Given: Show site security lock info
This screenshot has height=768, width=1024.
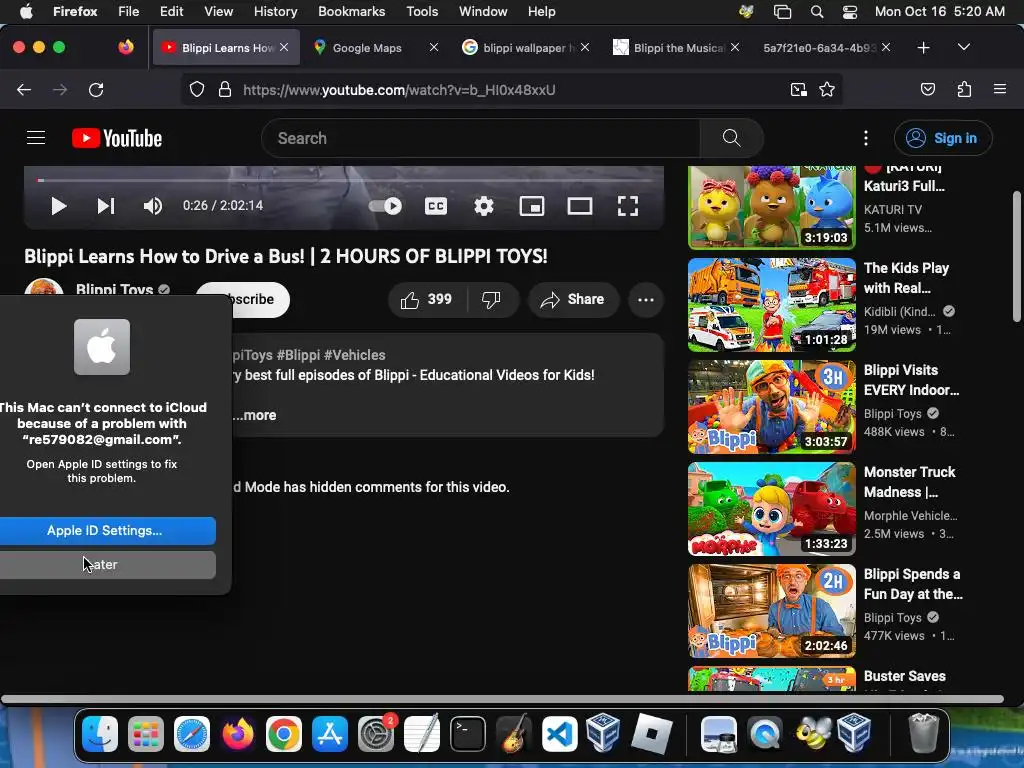Looking at the screenshot, I should pyautogui.click(x=225, y=89).
